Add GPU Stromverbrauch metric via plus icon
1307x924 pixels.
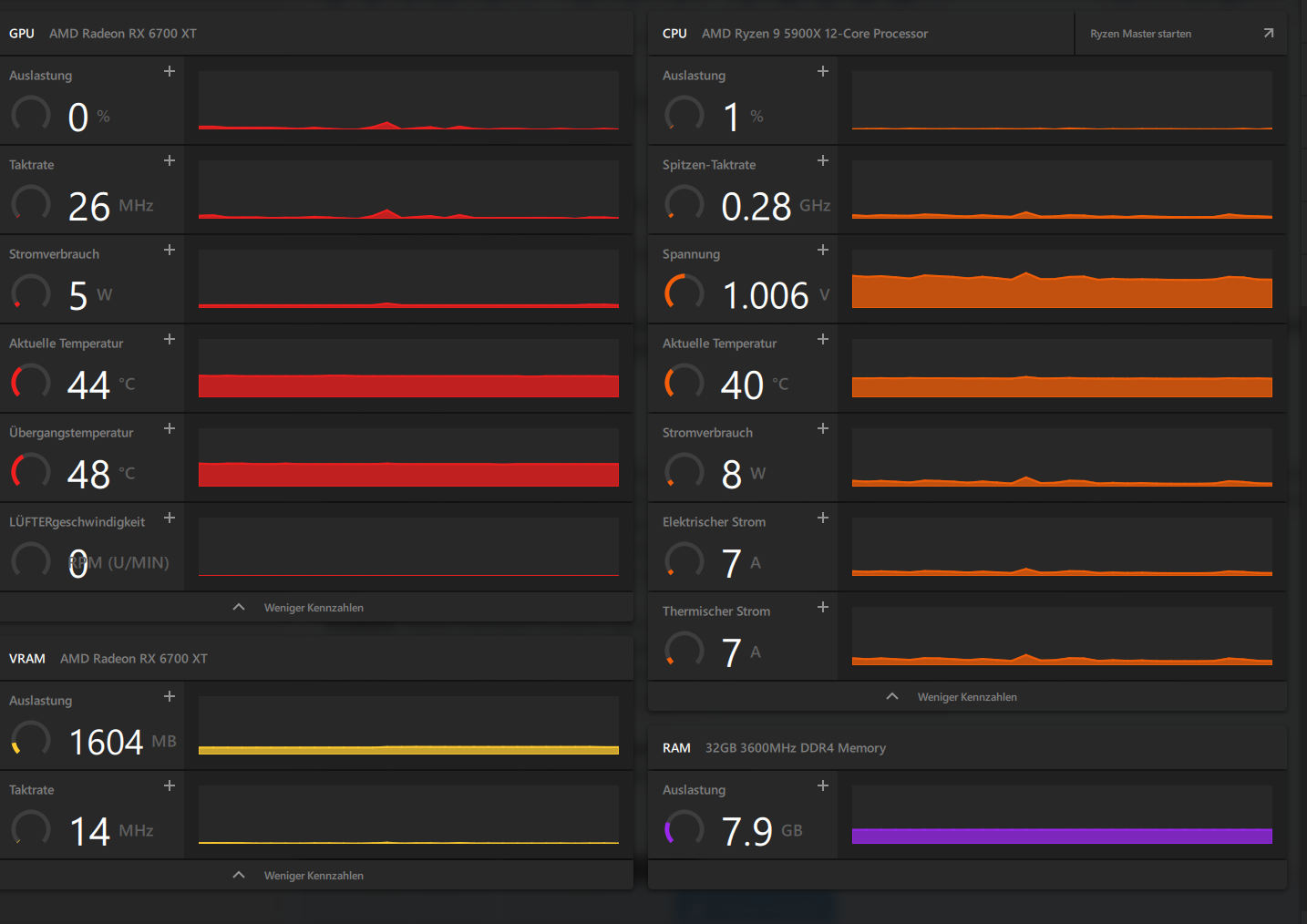pyautogui.click(x=170, y=250)
